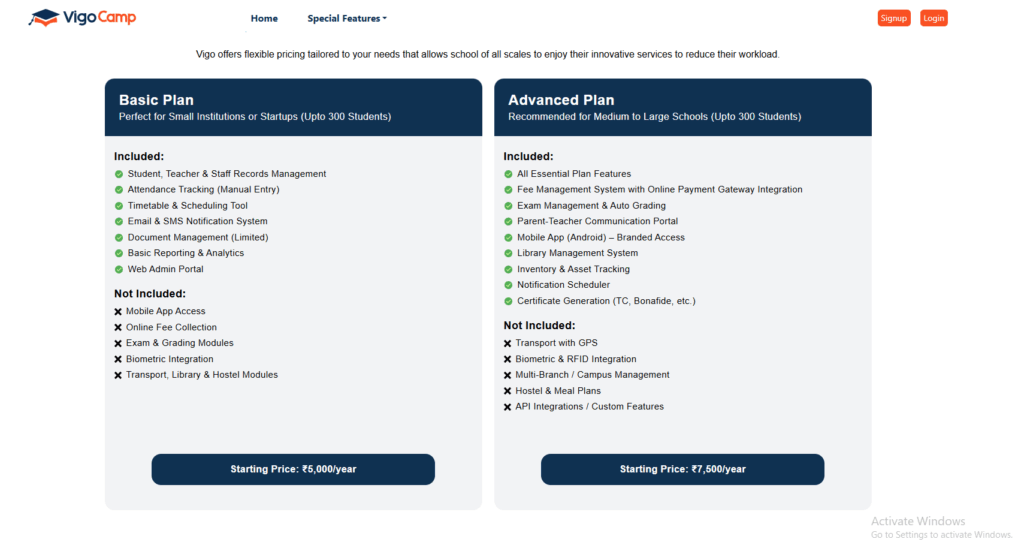1024x548 pixels.
Task: Select Basic Plan starting price ₹5,000/year button
Action: pyautogui.click(x=293, y=470)
